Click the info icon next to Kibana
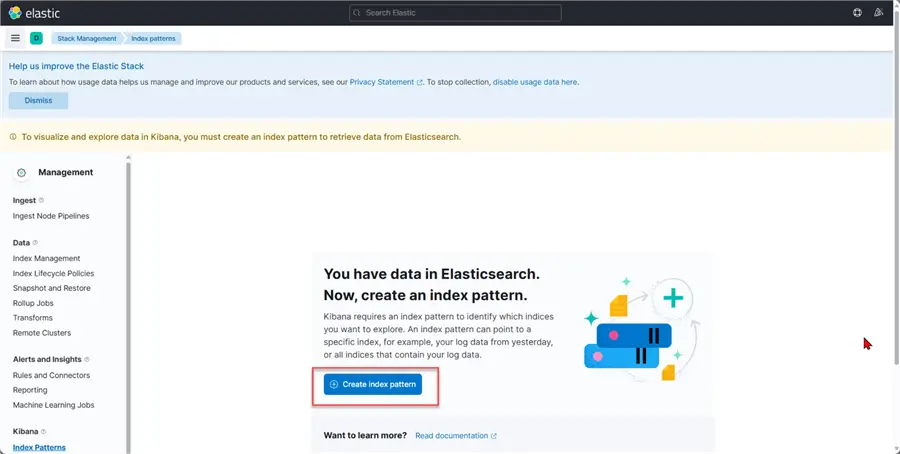Image resolution: width=900 pixels, height=454 pixels. click(x=44, y=432)
